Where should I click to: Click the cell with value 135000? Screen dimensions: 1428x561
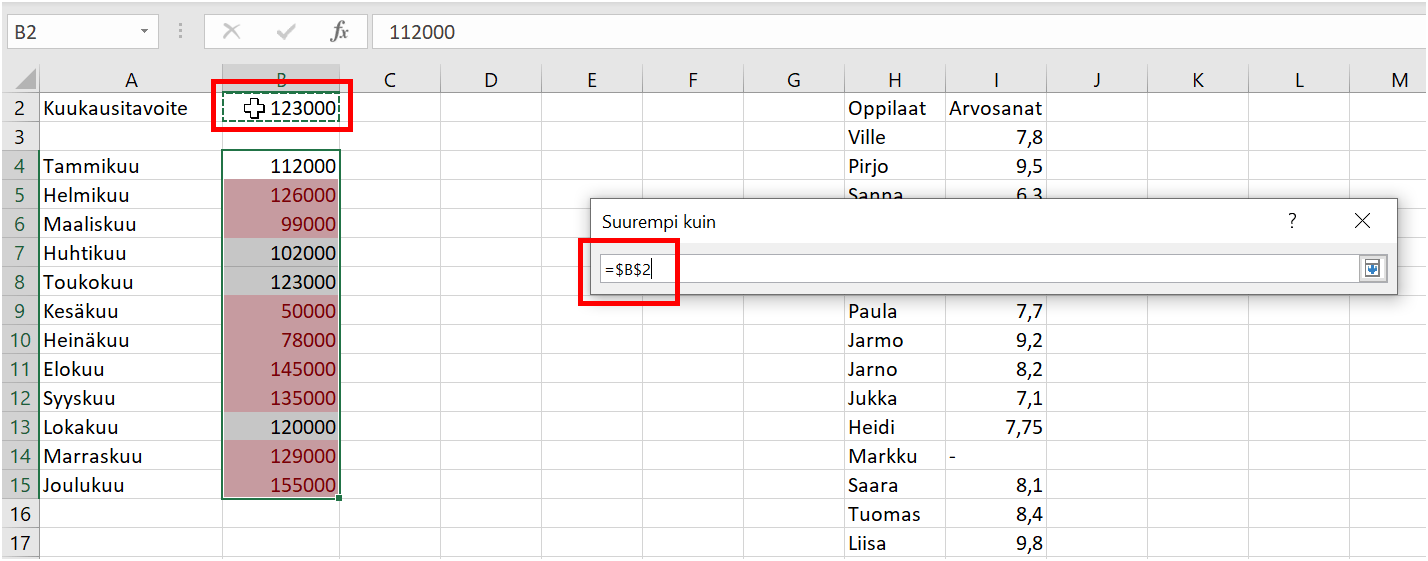click(281, 398)
